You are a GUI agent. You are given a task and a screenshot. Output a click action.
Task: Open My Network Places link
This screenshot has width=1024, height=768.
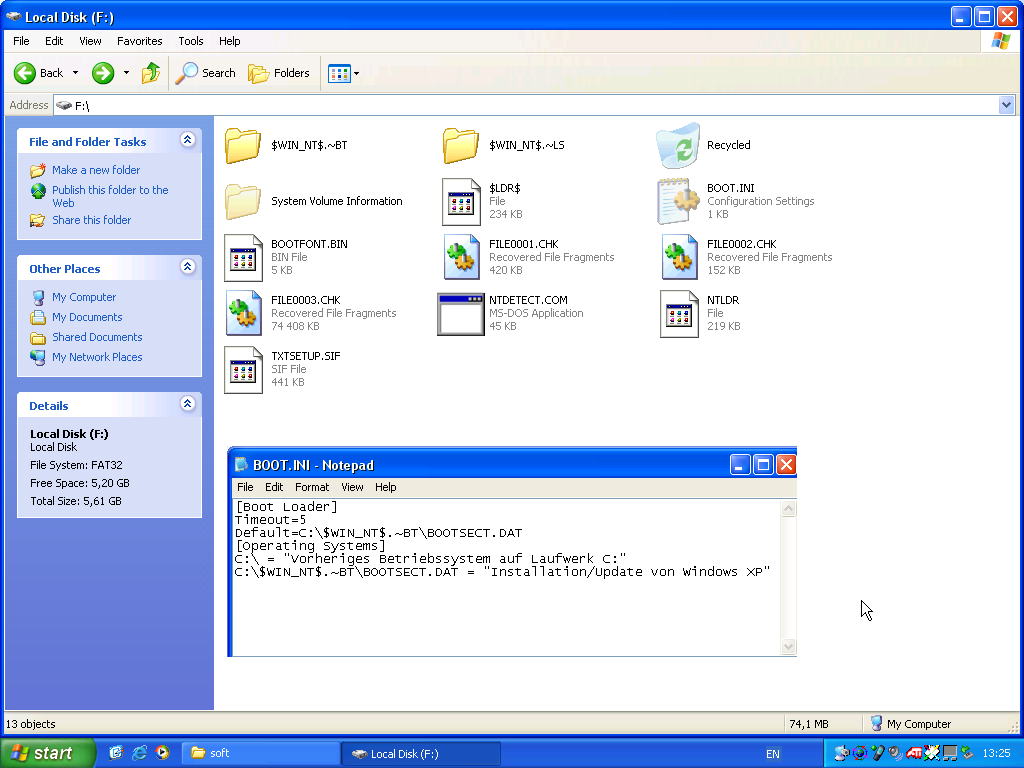tap(97, 358)
